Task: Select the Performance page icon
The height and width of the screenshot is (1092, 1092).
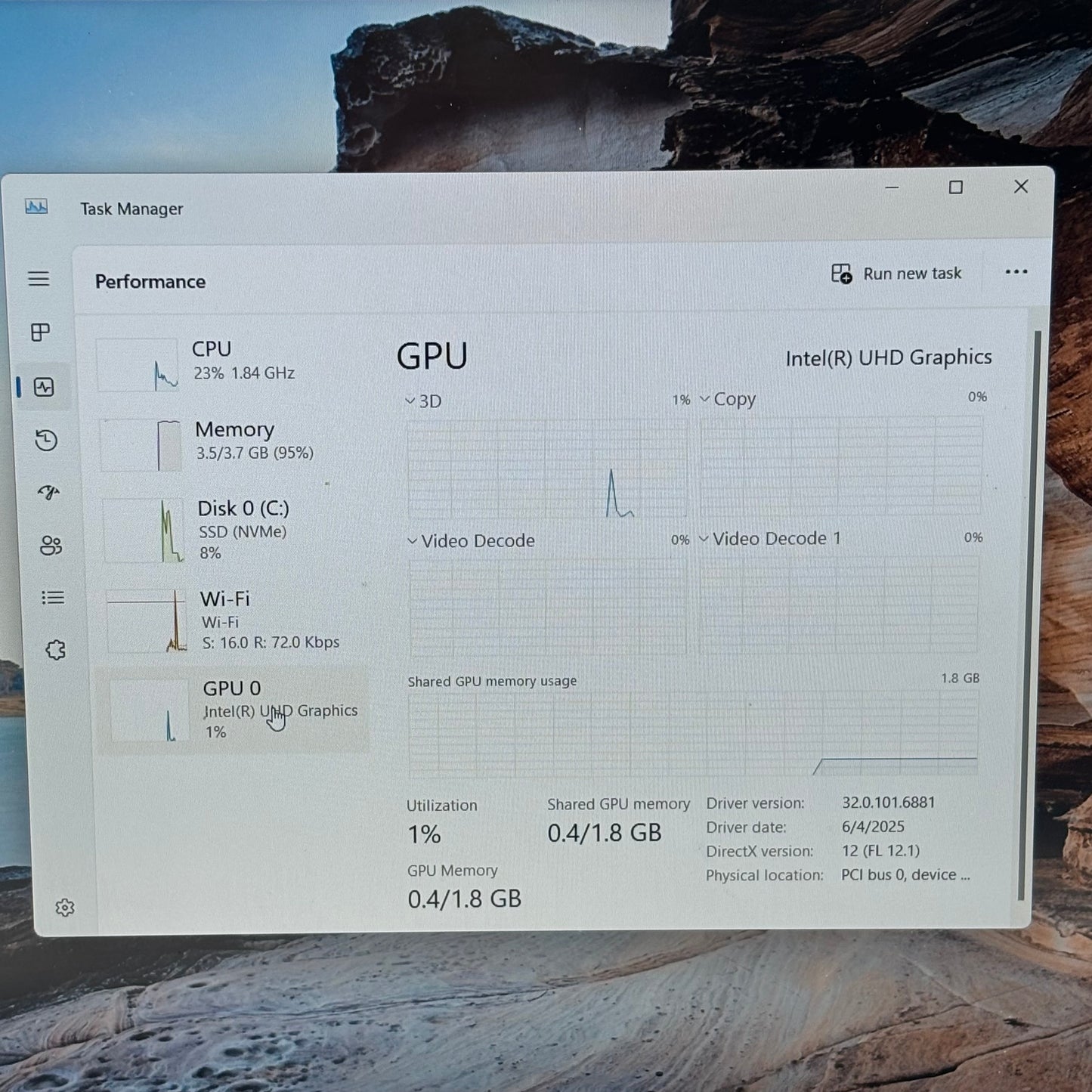Action: [44, 387]
